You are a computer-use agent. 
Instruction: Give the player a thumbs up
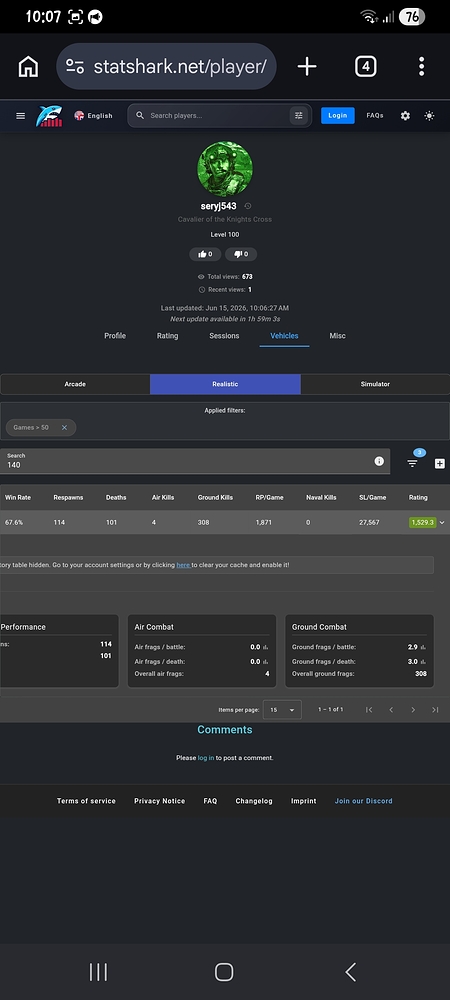coord(205,254)
